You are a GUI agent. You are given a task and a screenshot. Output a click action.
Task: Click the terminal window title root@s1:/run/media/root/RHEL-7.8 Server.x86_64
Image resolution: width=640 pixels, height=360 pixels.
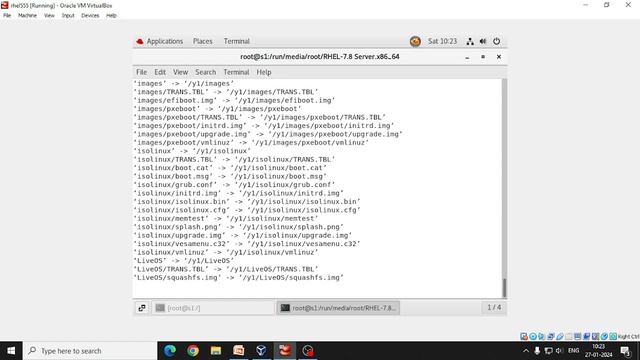pos(320,57)
